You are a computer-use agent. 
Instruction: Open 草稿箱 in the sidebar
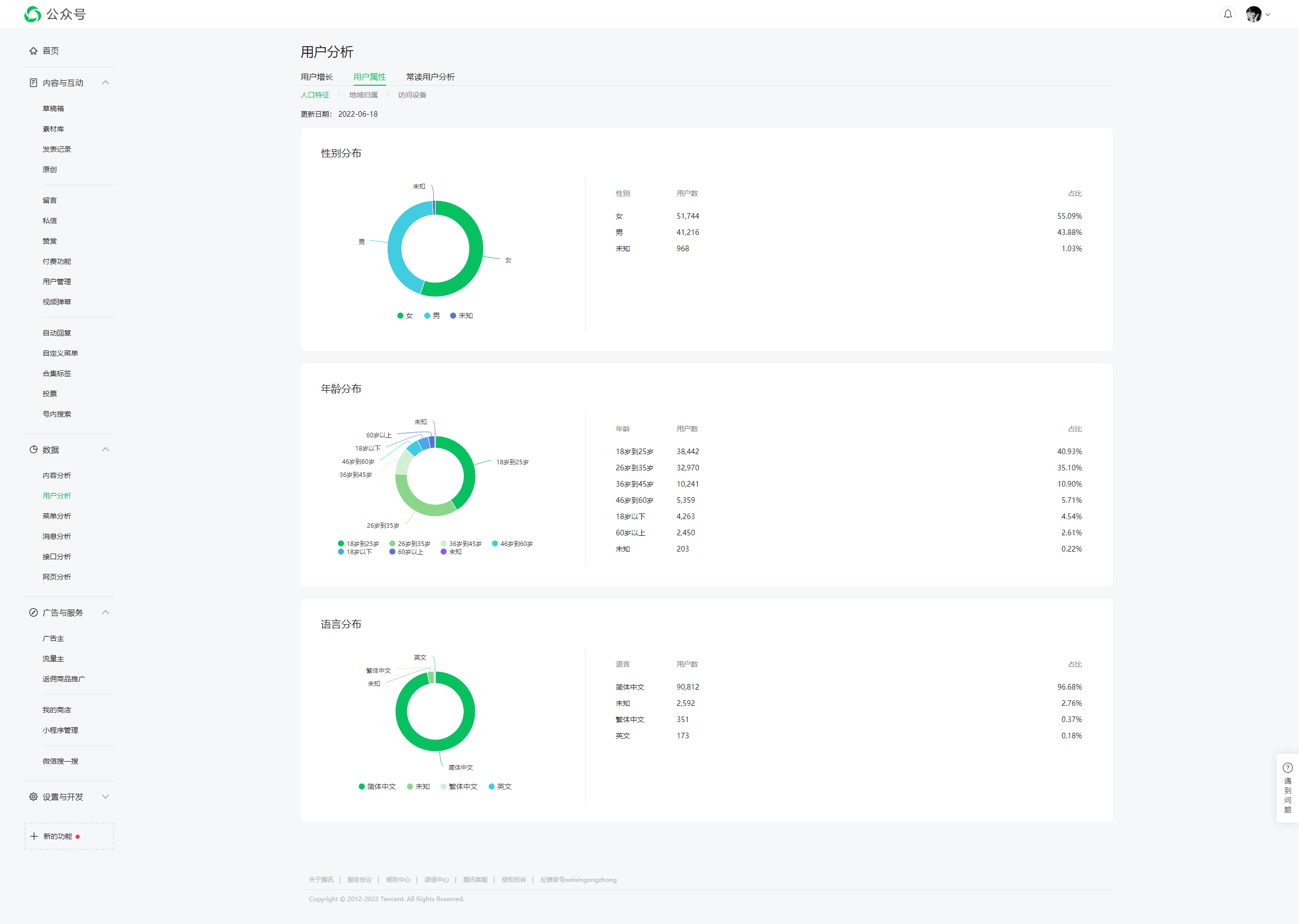click(53, 109)
